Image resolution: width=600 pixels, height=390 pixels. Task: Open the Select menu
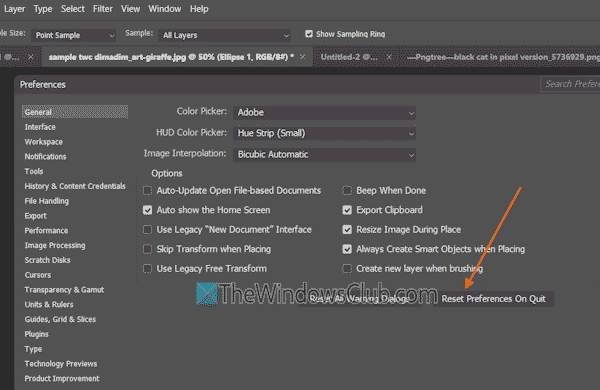point(73,9)
